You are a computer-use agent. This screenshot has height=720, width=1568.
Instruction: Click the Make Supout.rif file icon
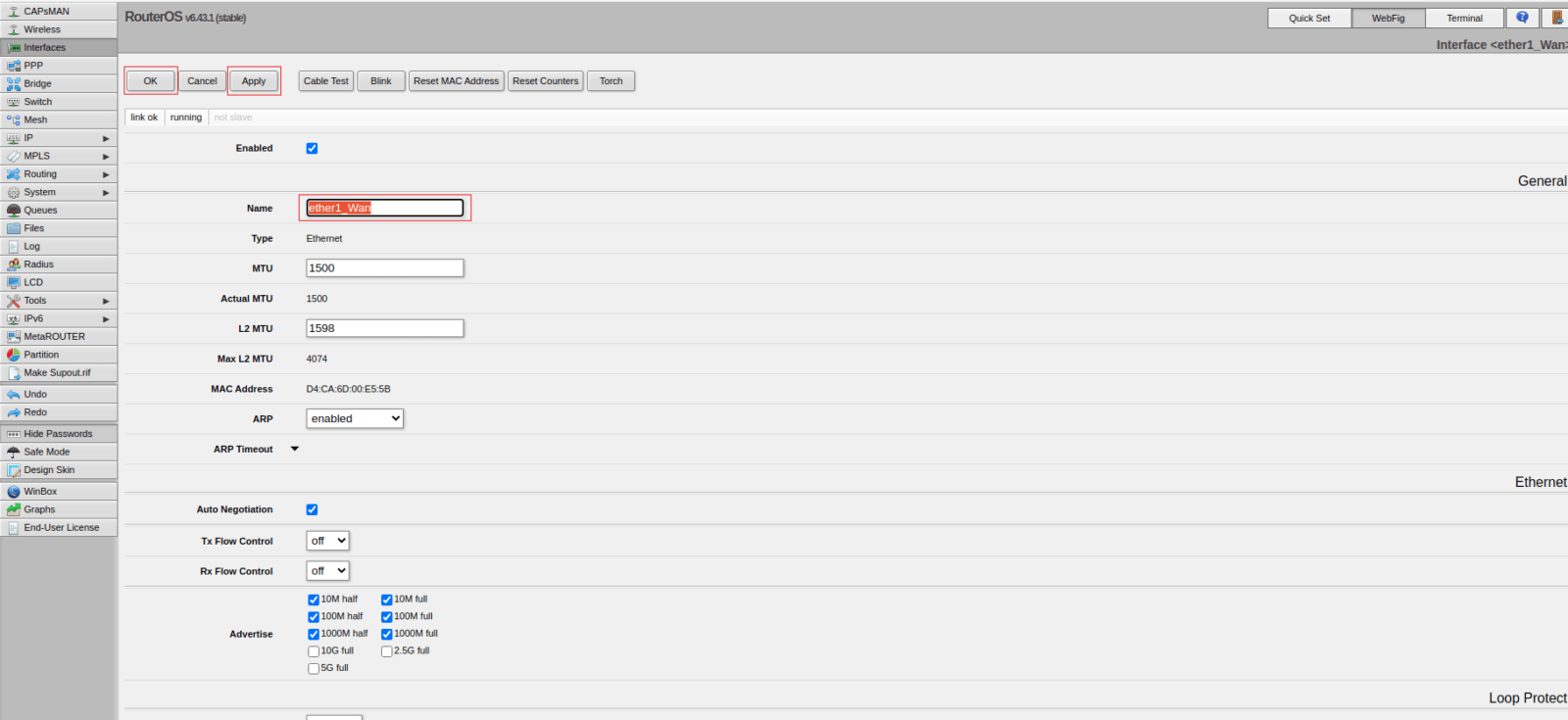click(14, 373)
